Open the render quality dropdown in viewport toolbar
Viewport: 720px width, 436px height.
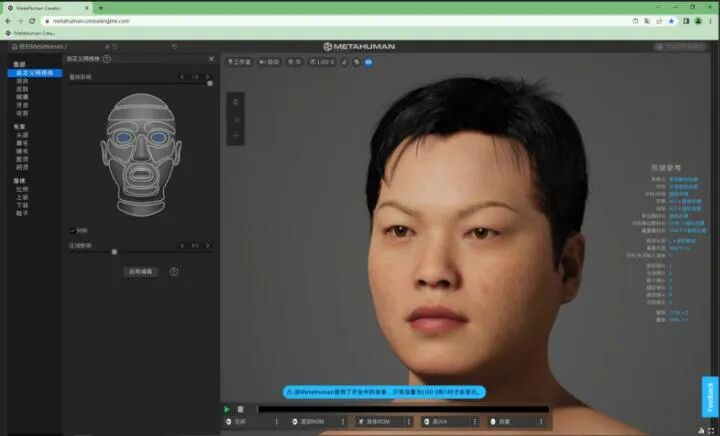[295, 62]
